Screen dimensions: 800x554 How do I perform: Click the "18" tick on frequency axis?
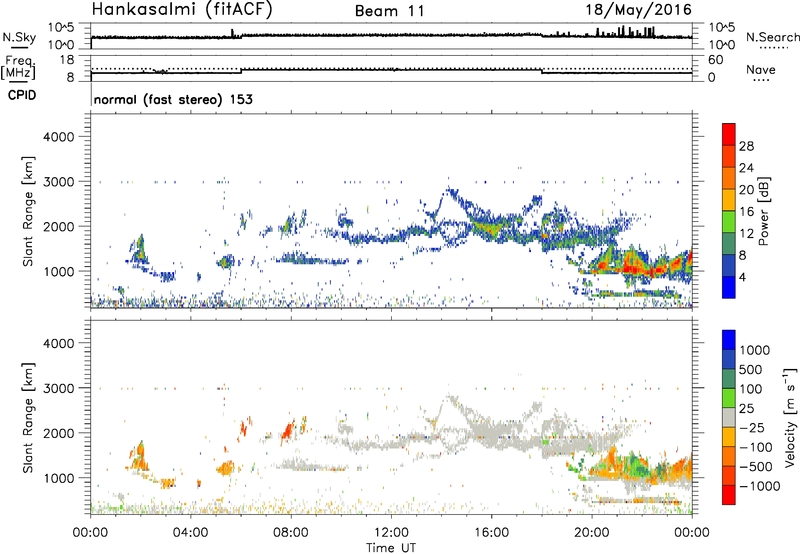[x=67, y=59]
